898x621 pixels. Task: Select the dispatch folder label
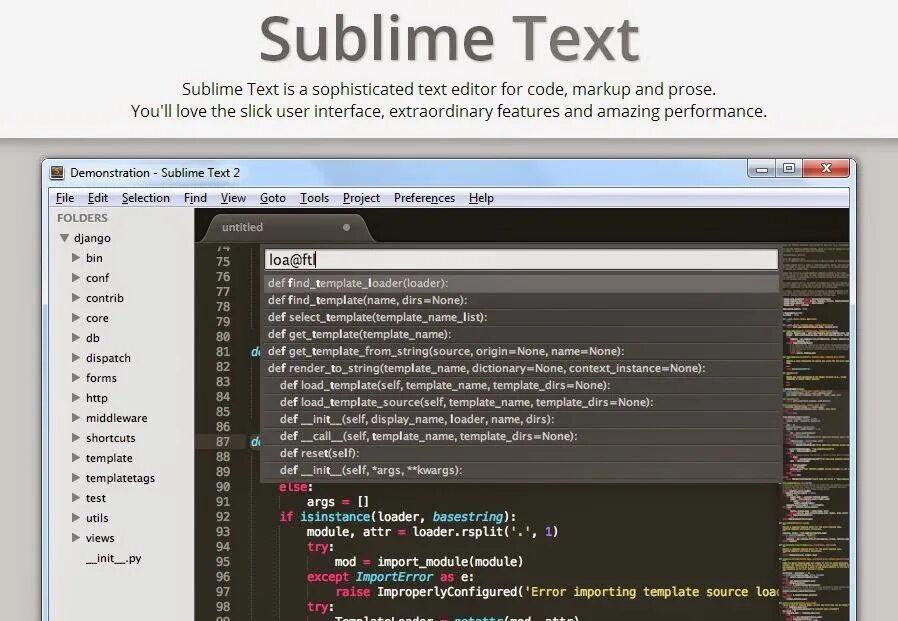[108, 358]
